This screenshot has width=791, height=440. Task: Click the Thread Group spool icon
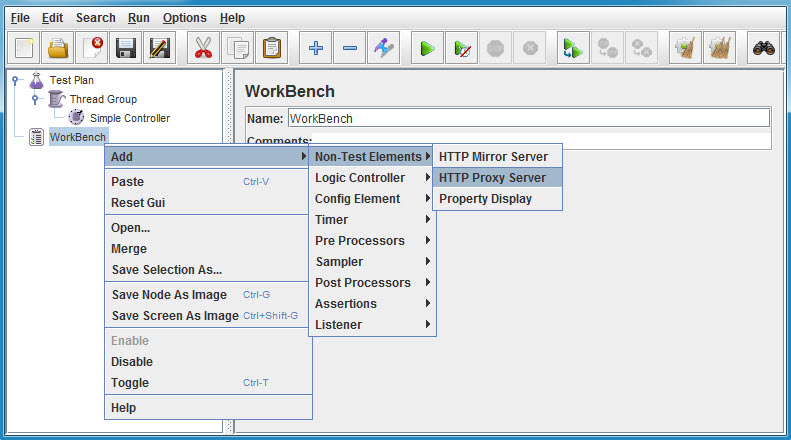[x=56, y=99]
